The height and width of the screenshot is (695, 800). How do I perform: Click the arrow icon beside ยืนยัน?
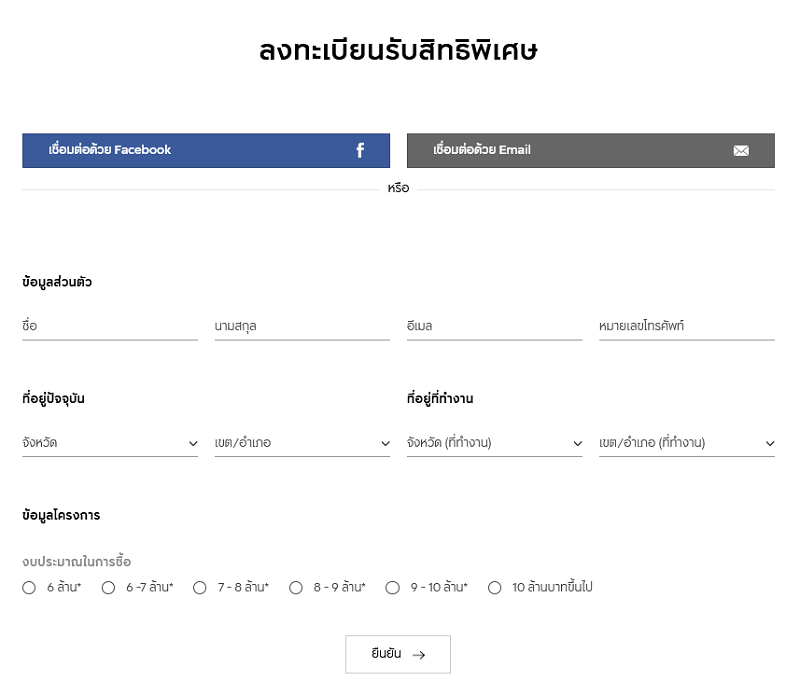coord(419,655)
